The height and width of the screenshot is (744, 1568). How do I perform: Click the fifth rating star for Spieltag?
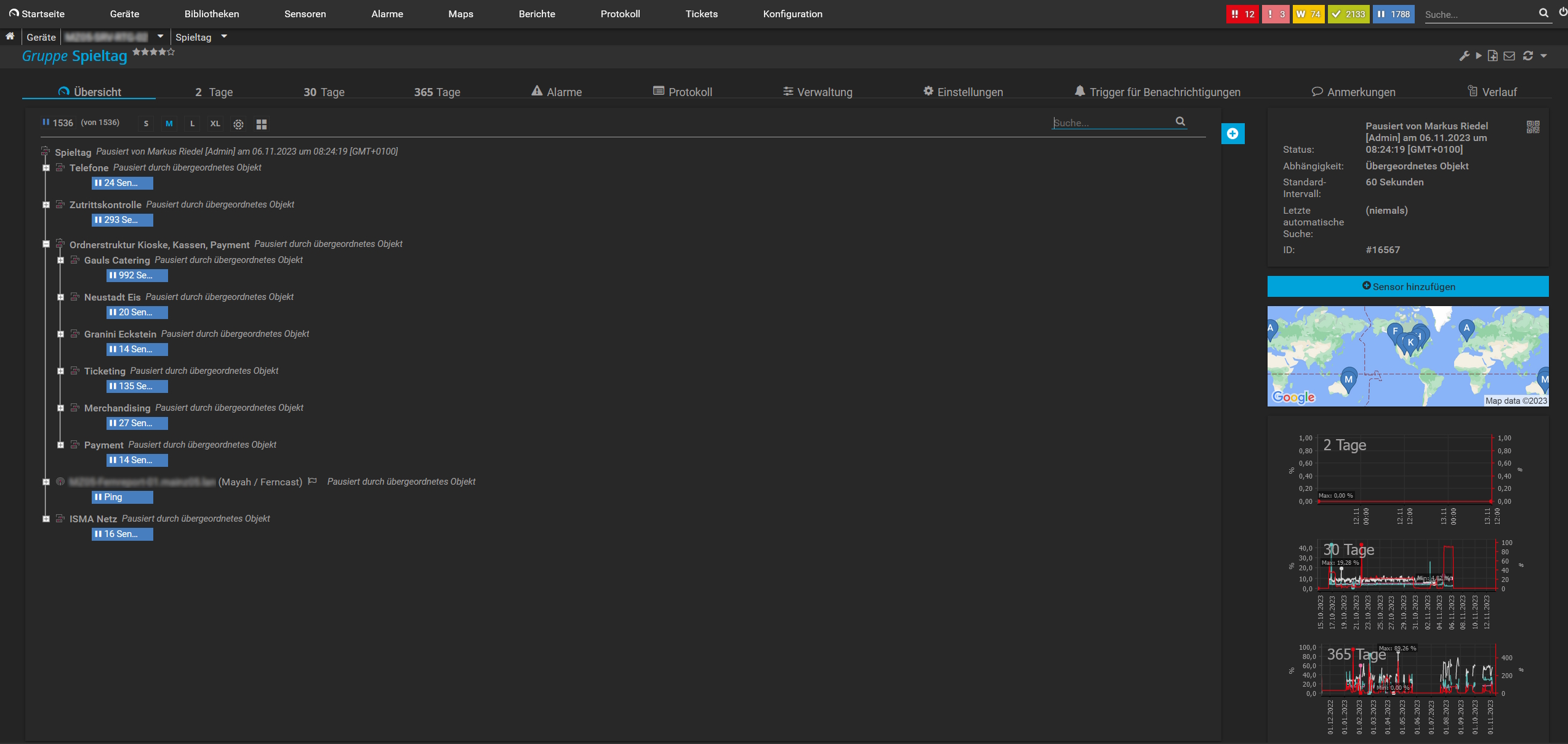tap(171, 52)
